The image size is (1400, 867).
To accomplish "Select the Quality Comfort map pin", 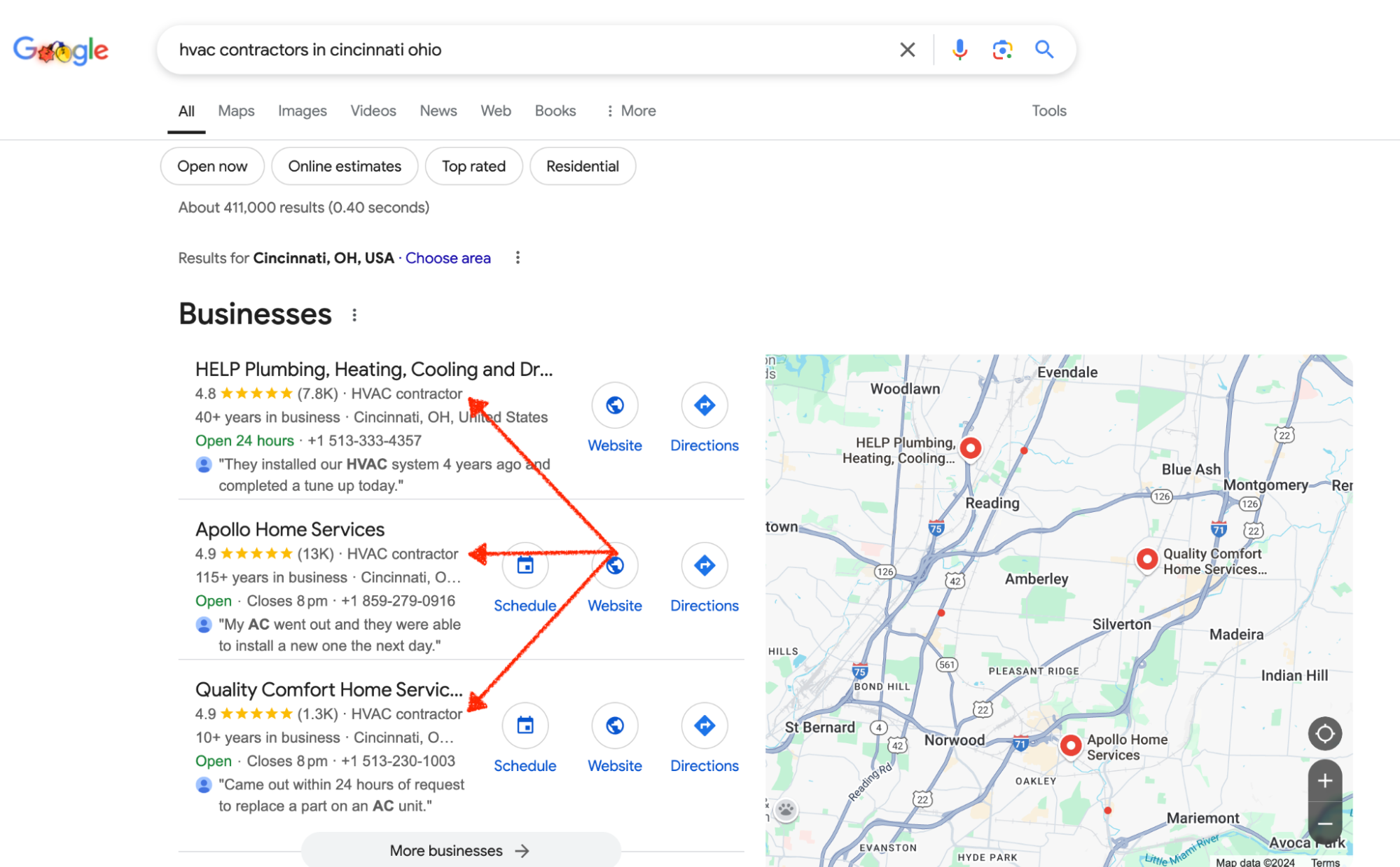I will coord(1146,559).
